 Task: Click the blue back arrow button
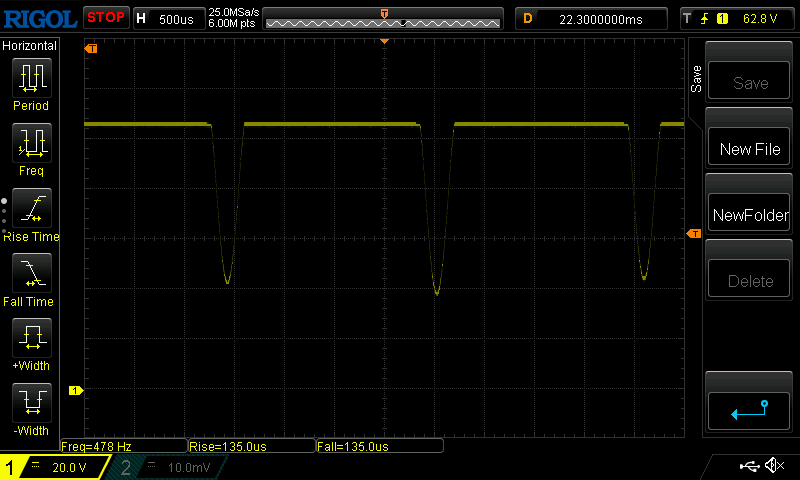click(x=749, y=411)
